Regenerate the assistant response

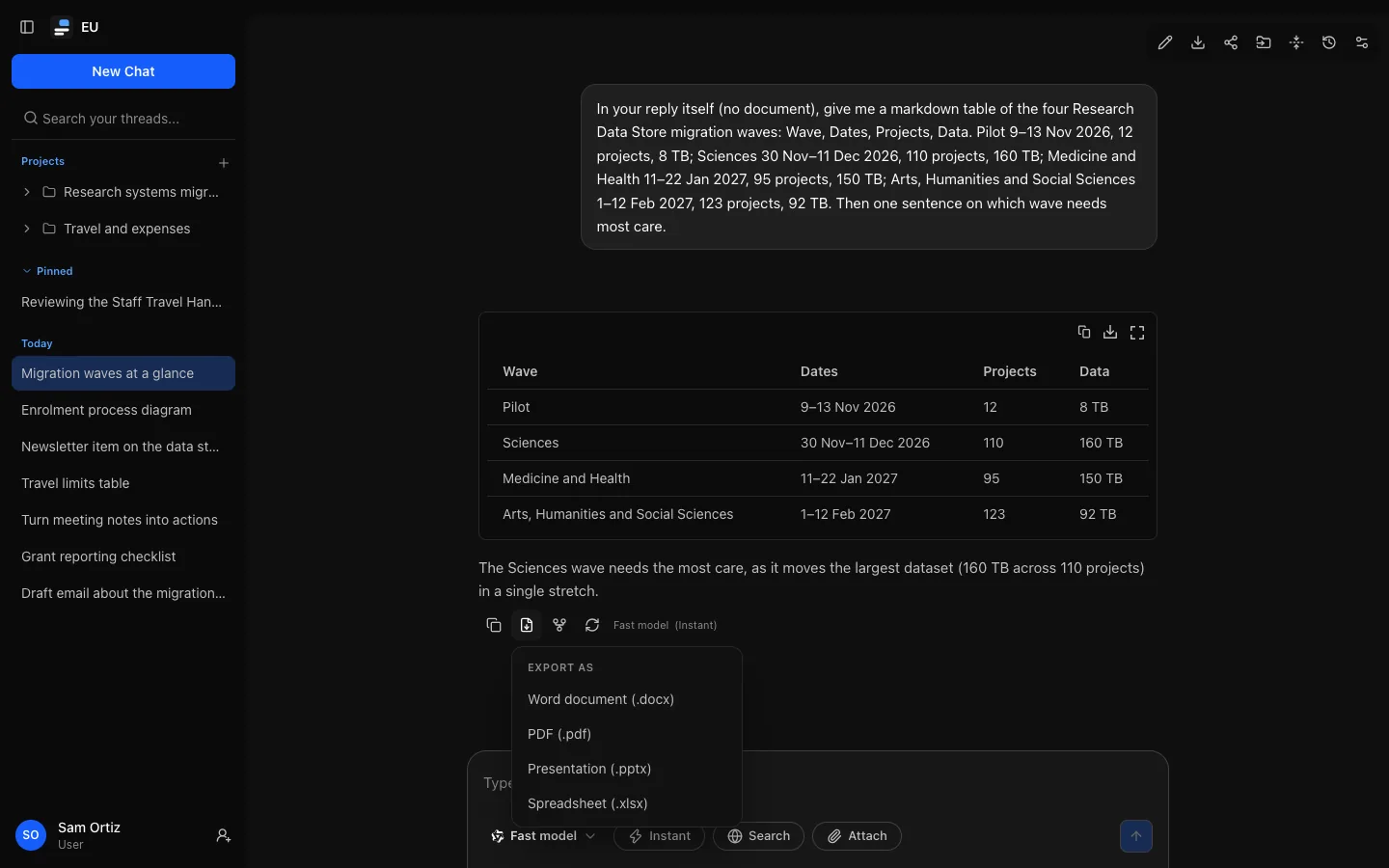point(592,625)
